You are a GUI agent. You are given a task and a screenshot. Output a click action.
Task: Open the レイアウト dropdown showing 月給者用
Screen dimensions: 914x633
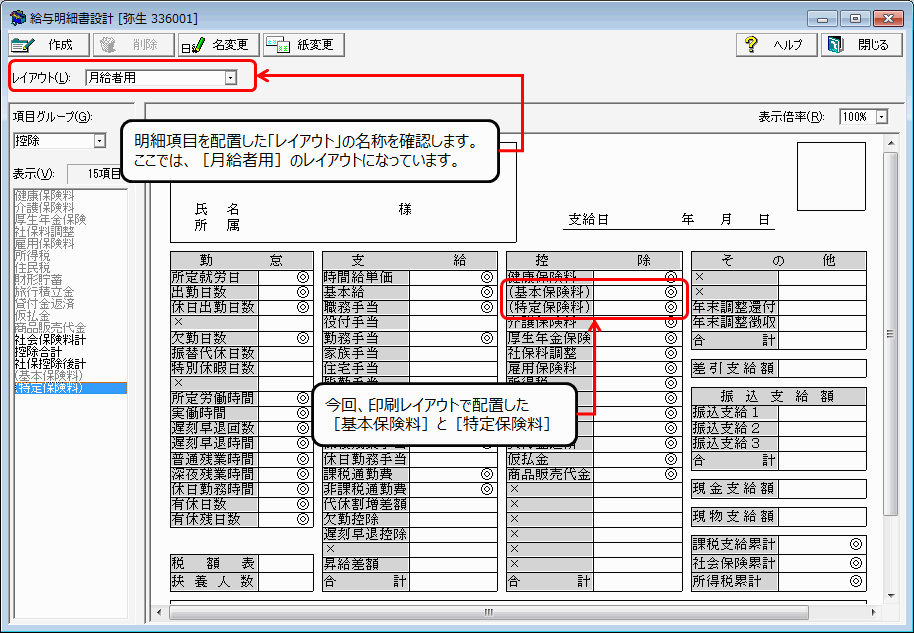point(231,76)
